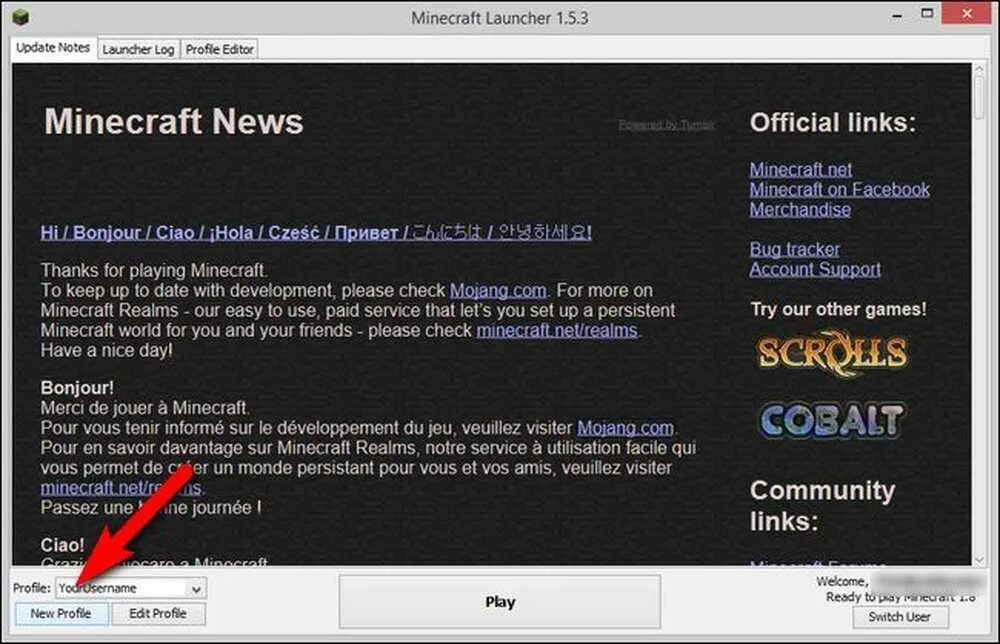Open the Scrolls game logo
This screenshot has width=1000, height=644.
[x=832, y=353]
